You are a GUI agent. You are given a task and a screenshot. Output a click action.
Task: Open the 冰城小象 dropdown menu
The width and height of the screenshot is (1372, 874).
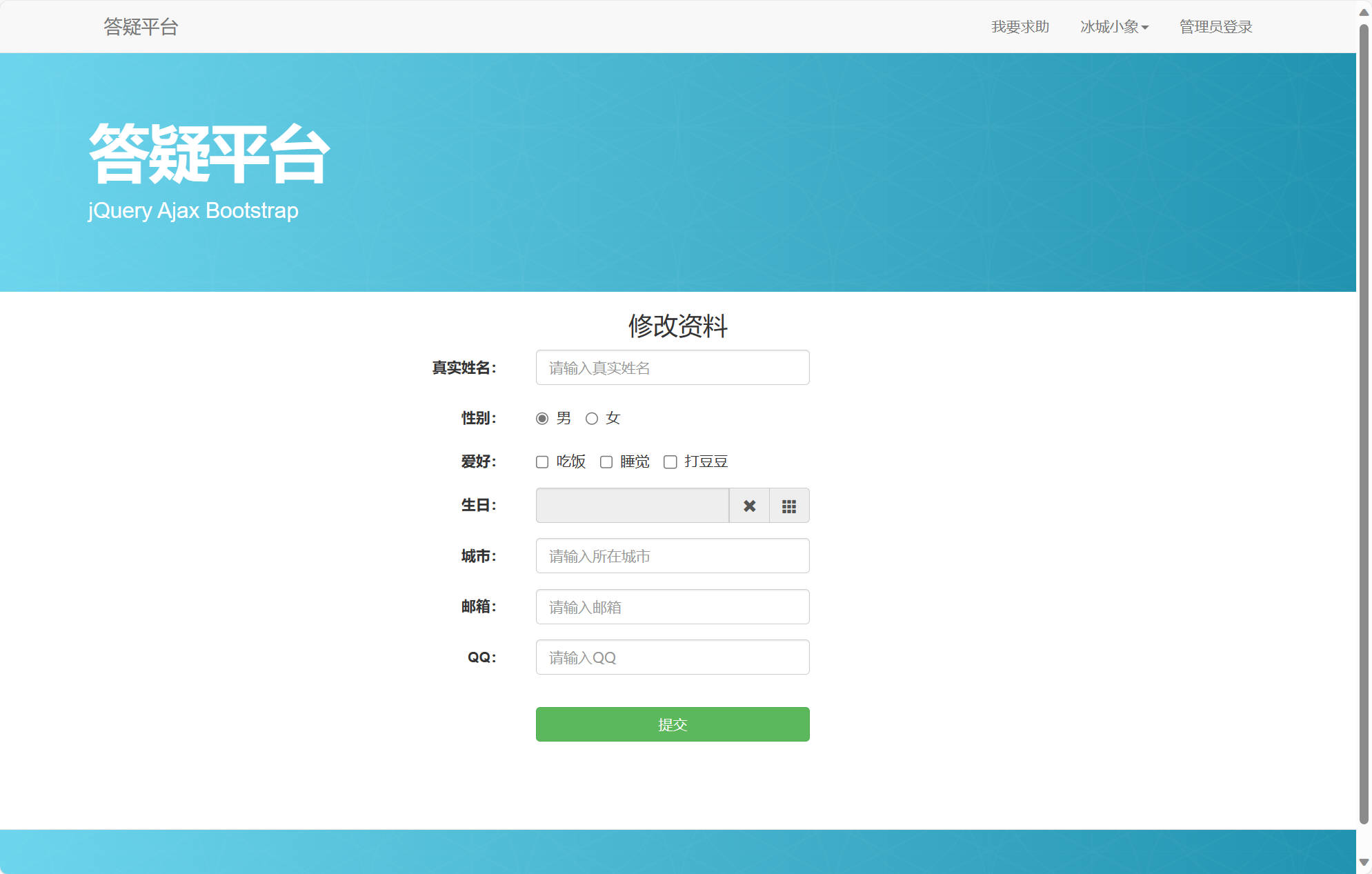(x=1114, y=27)
